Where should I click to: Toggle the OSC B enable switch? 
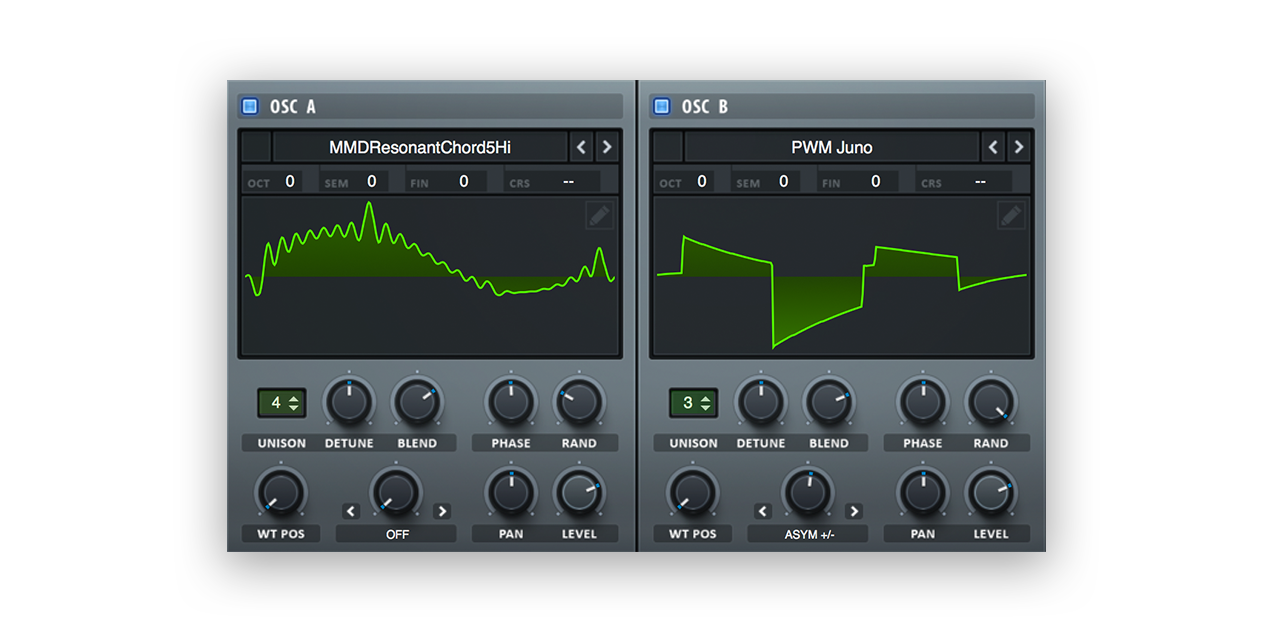661,106
